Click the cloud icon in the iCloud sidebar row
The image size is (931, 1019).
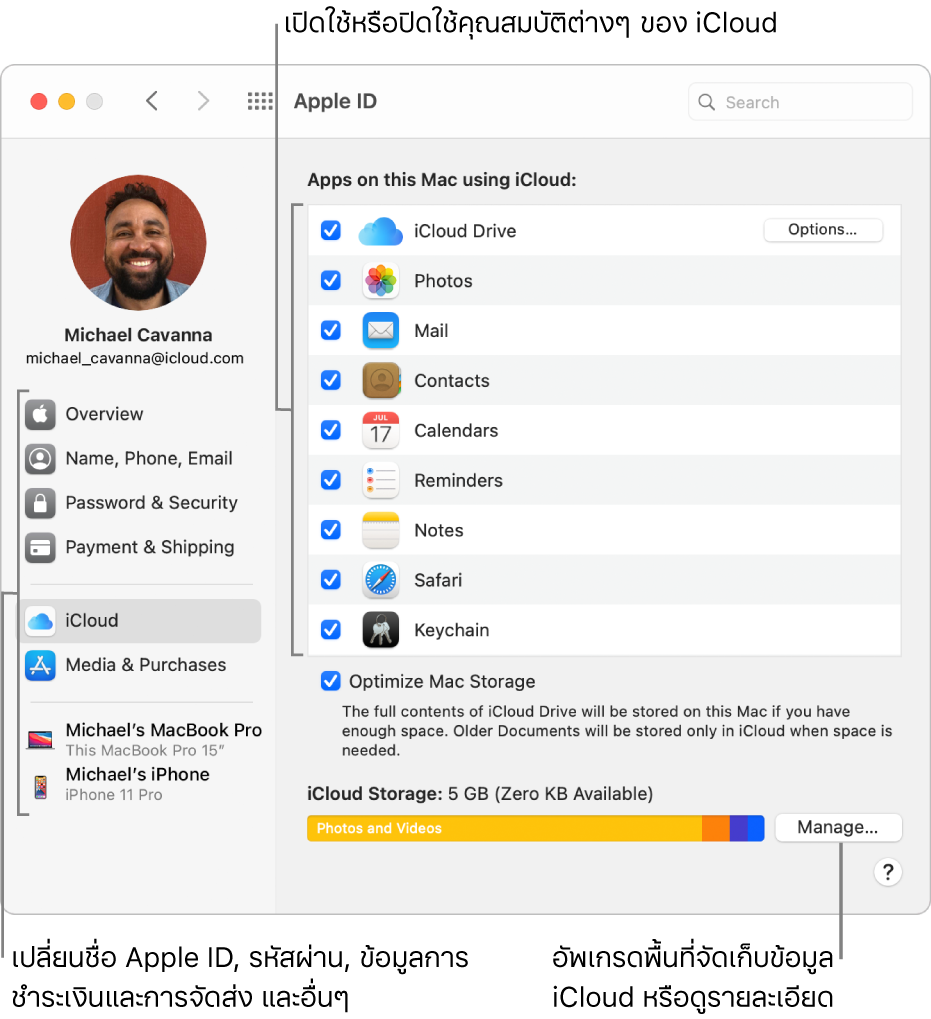[x=40, y=621]
